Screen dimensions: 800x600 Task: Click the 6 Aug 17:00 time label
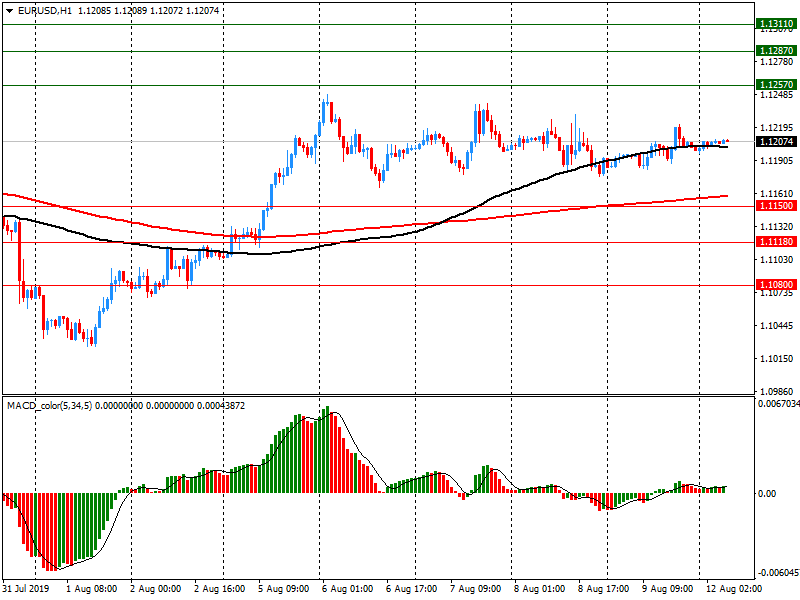pos(411,589)
